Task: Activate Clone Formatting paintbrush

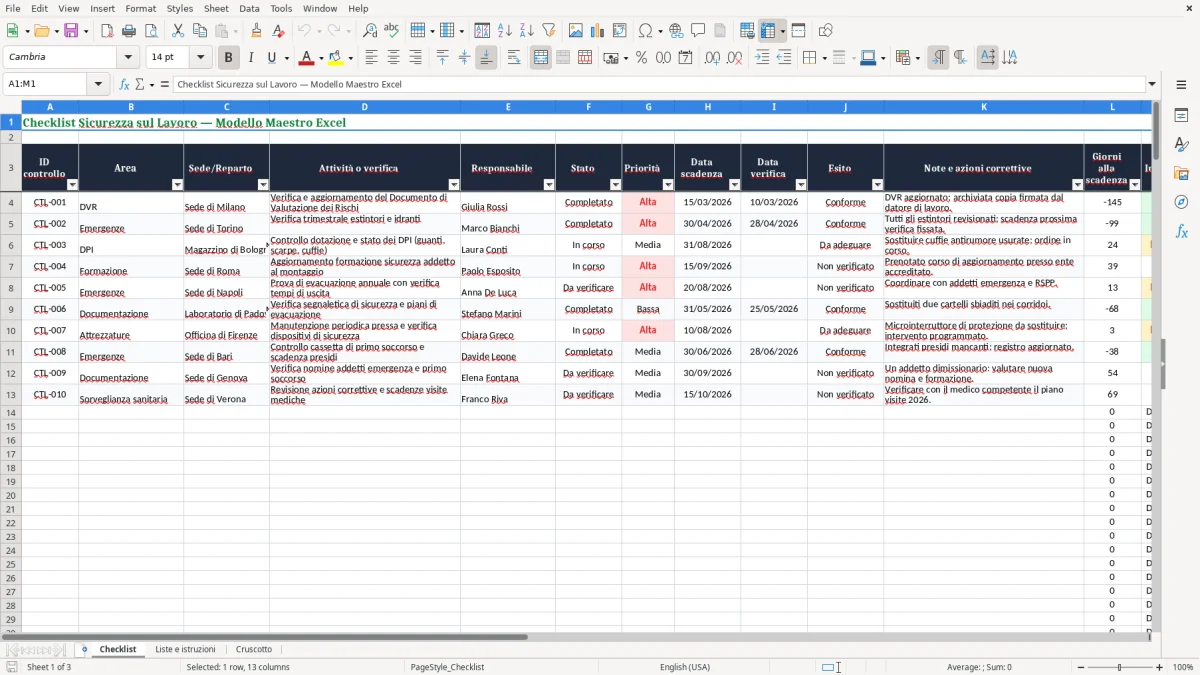Action: [x=257, y=31]
